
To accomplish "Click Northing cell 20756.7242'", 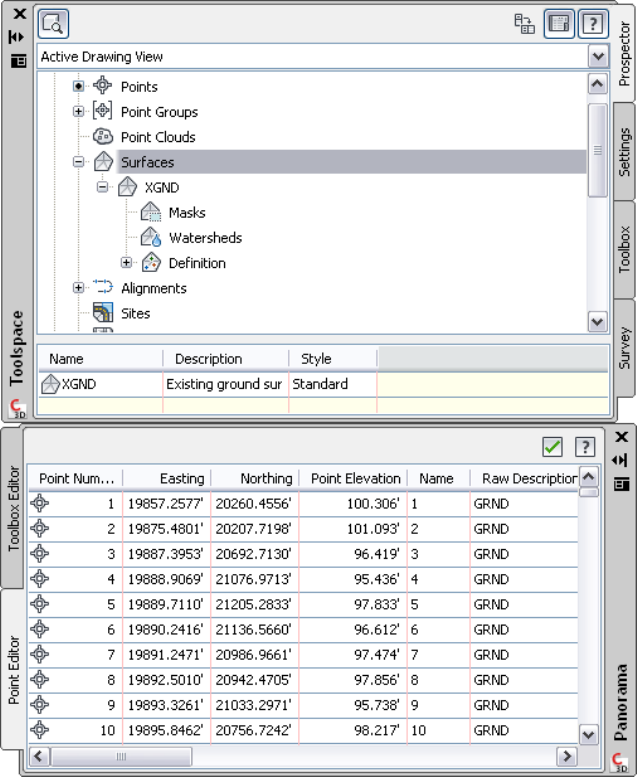I will [255, 730].
